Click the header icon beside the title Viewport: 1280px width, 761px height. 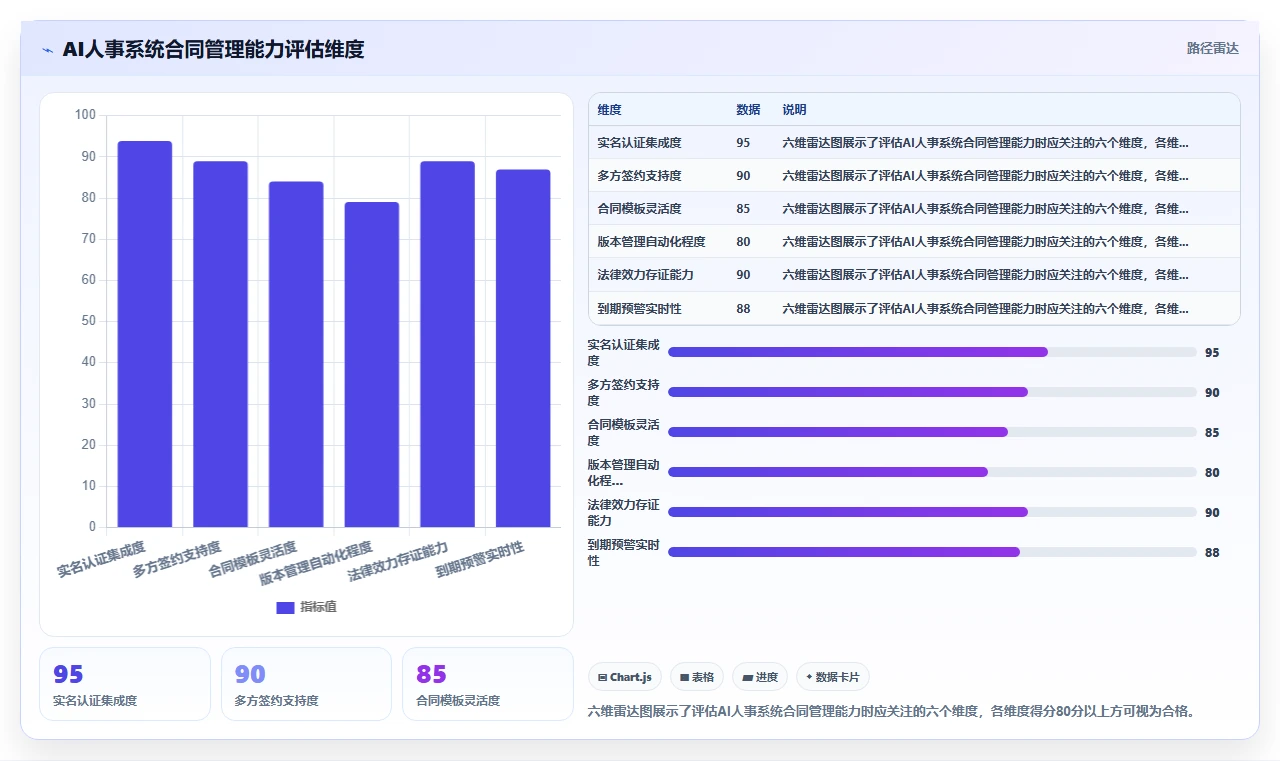click(x=47, y=50)
